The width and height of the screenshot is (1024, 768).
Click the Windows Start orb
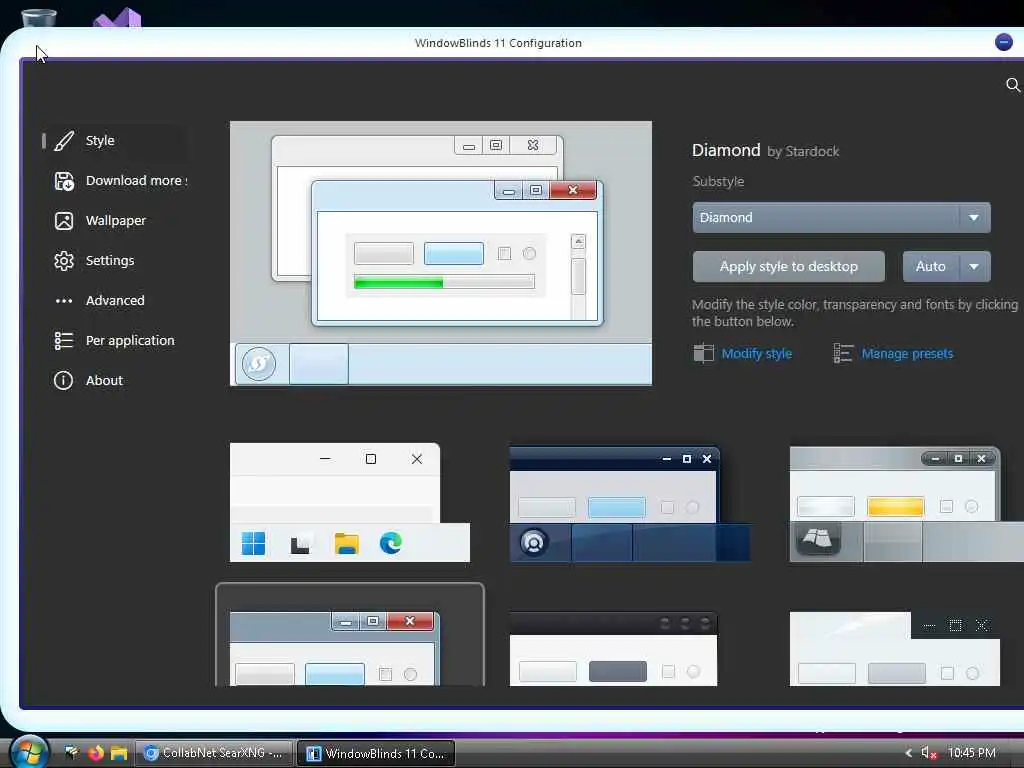click(x=29, y=752)
